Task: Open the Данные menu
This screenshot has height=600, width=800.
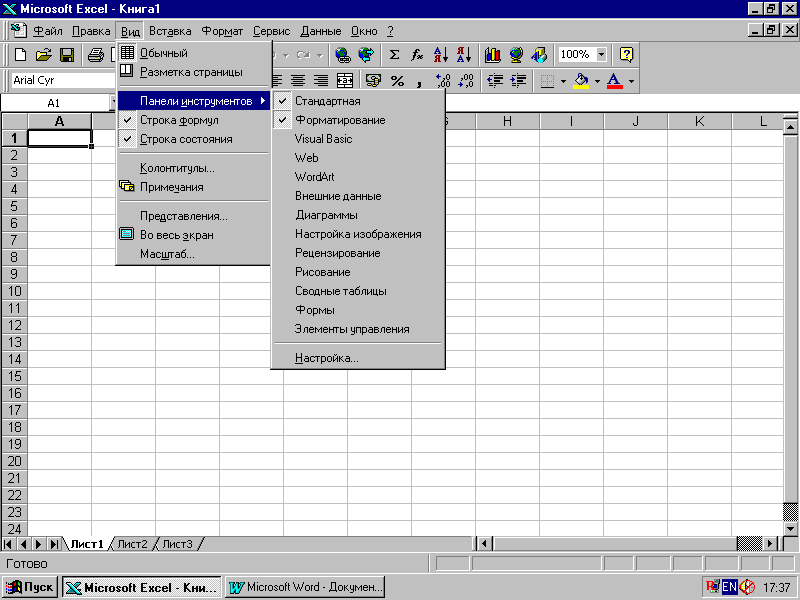Action: pos(320,31)
